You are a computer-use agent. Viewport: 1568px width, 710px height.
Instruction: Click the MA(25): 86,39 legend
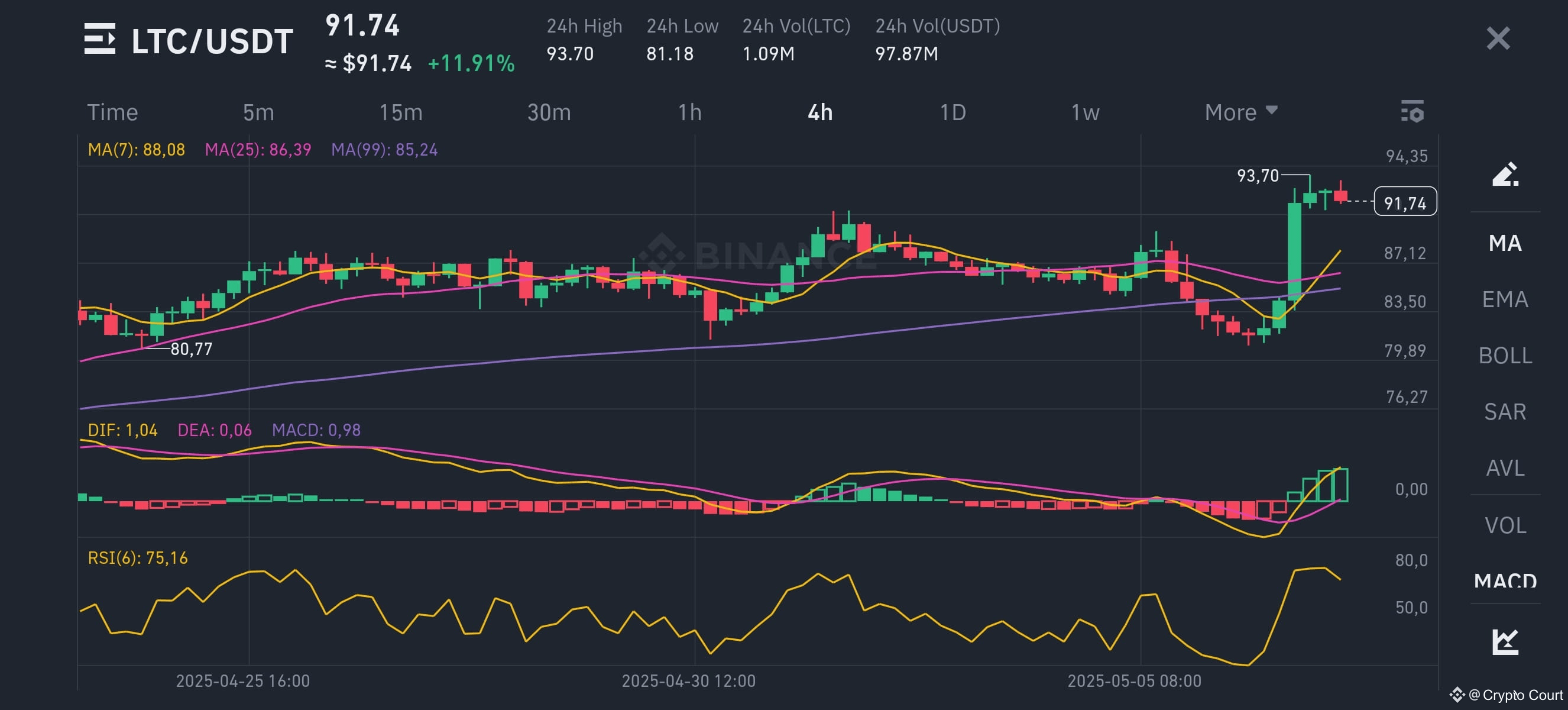(257, 150)
